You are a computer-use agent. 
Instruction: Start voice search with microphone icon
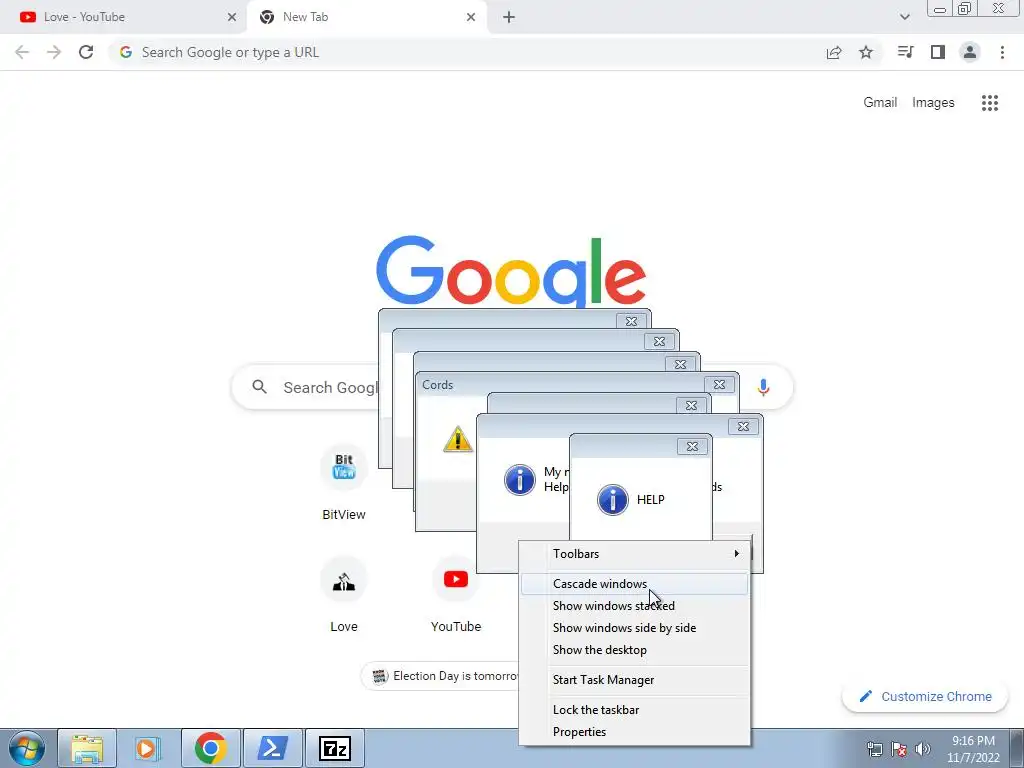(x=763, y=387)
